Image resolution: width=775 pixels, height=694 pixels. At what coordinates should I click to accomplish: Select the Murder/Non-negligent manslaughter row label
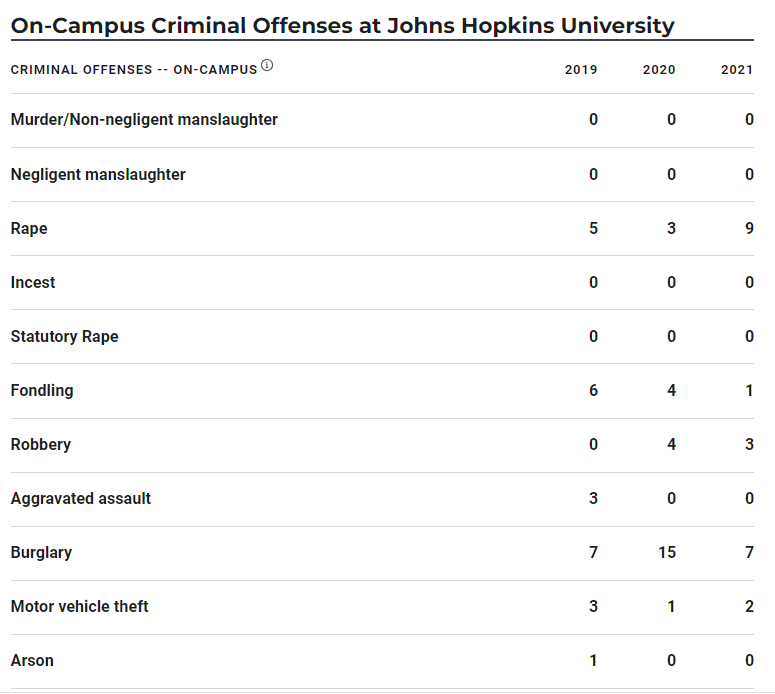(x=144, y=120)
